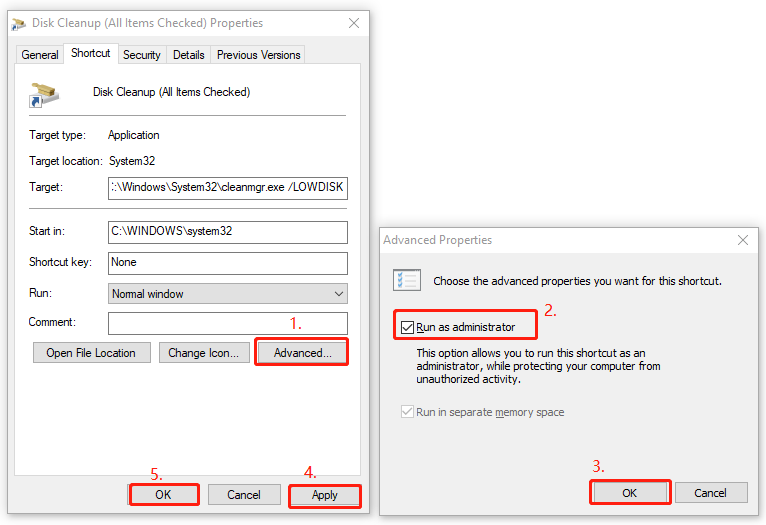The width and height of the screenshot is (766, 525).
Task: Apply changes with the Apply button
Action: 325,495
